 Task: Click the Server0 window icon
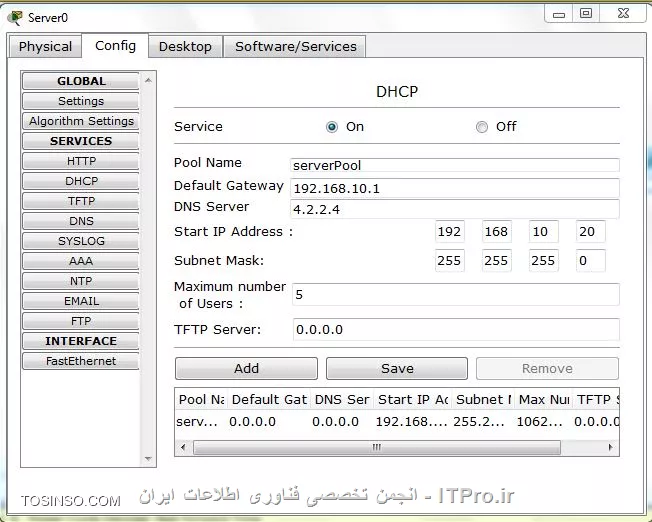(15, 18)
